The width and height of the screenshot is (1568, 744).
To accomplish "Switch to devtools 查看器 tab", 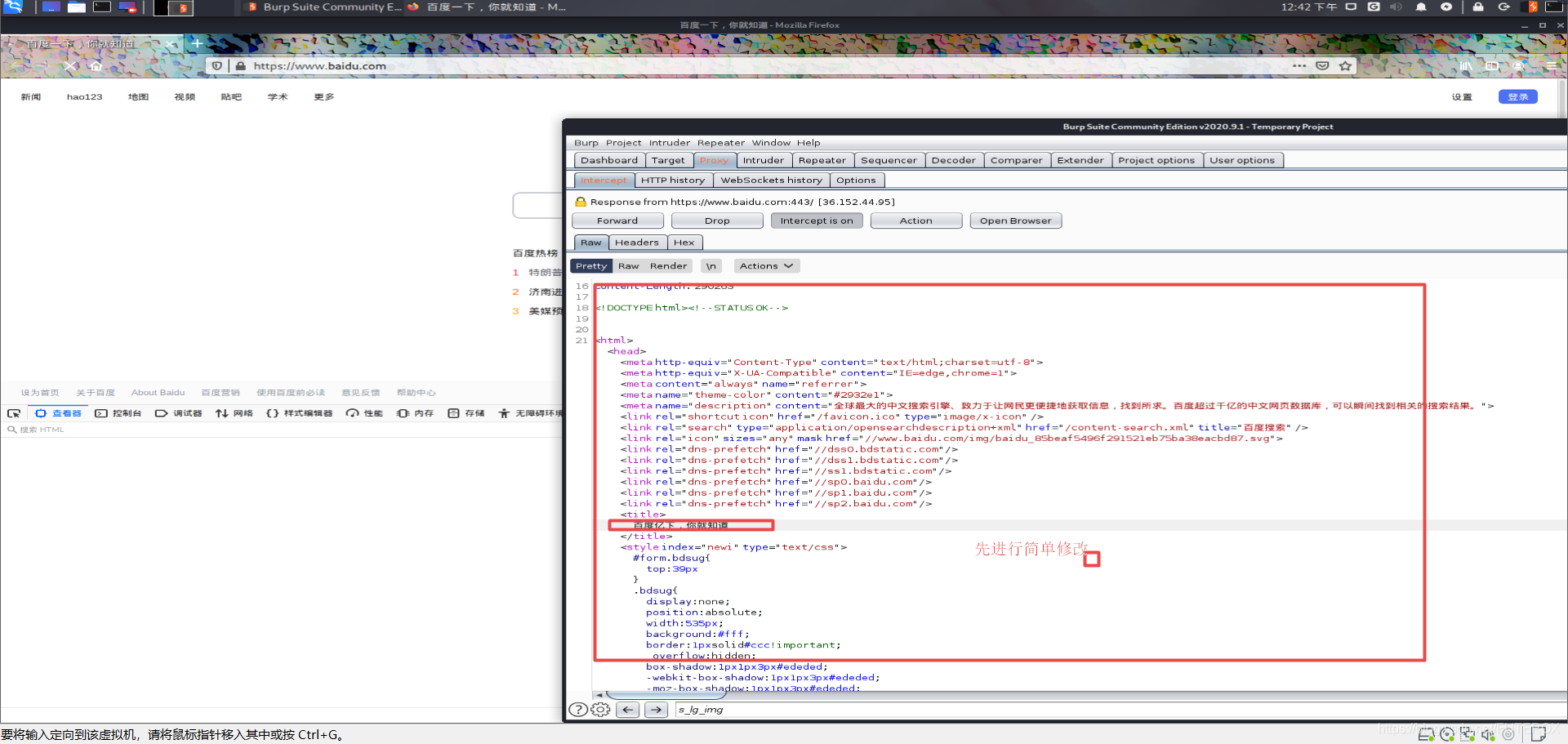I will coord(59,413).
